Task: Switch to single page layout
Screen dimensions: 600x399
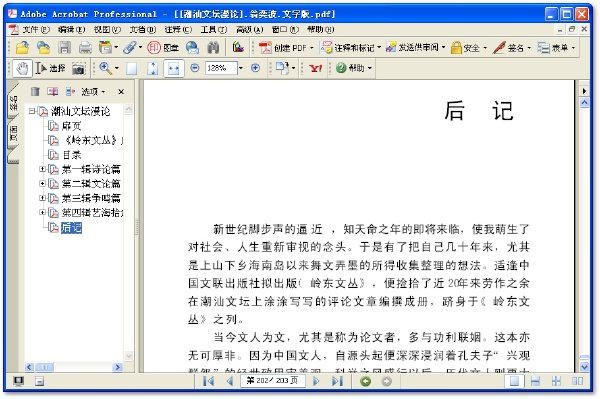Action: tap(515, 381)
